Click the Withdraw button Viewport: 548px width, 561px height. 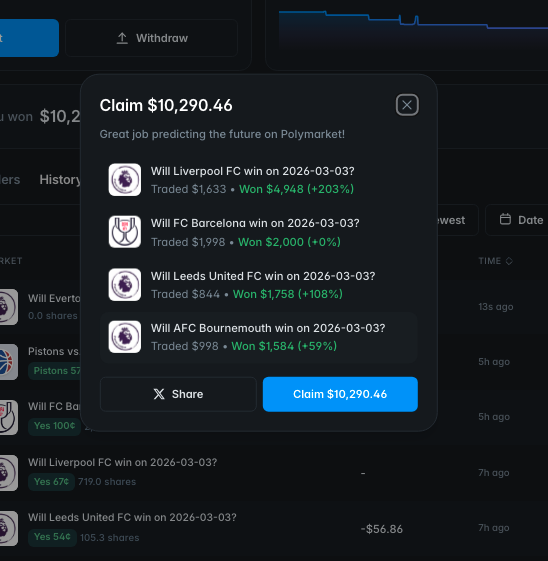tap(152, 38)
